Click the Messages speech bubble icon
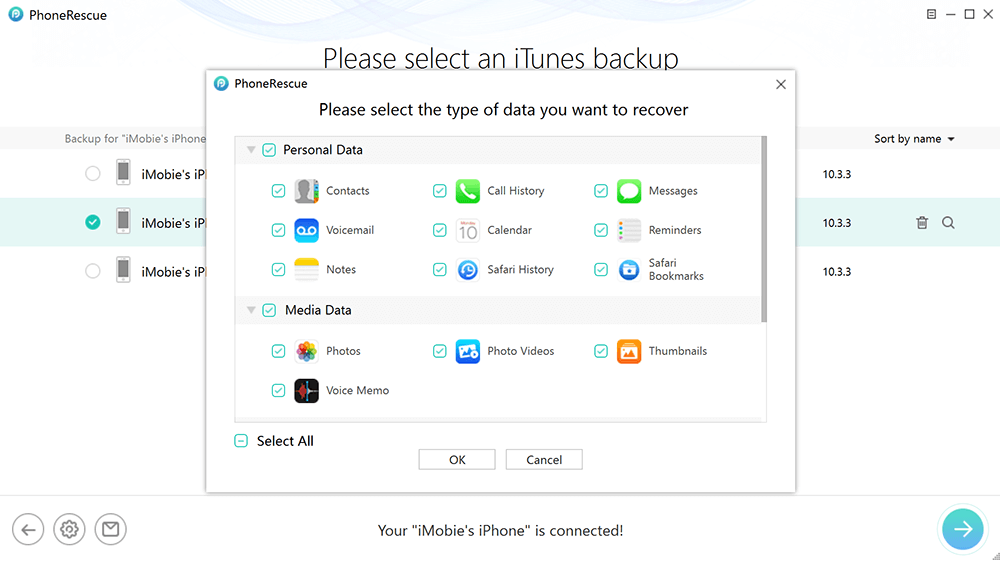Screen dimensions: 1000x562 point(629,191)
